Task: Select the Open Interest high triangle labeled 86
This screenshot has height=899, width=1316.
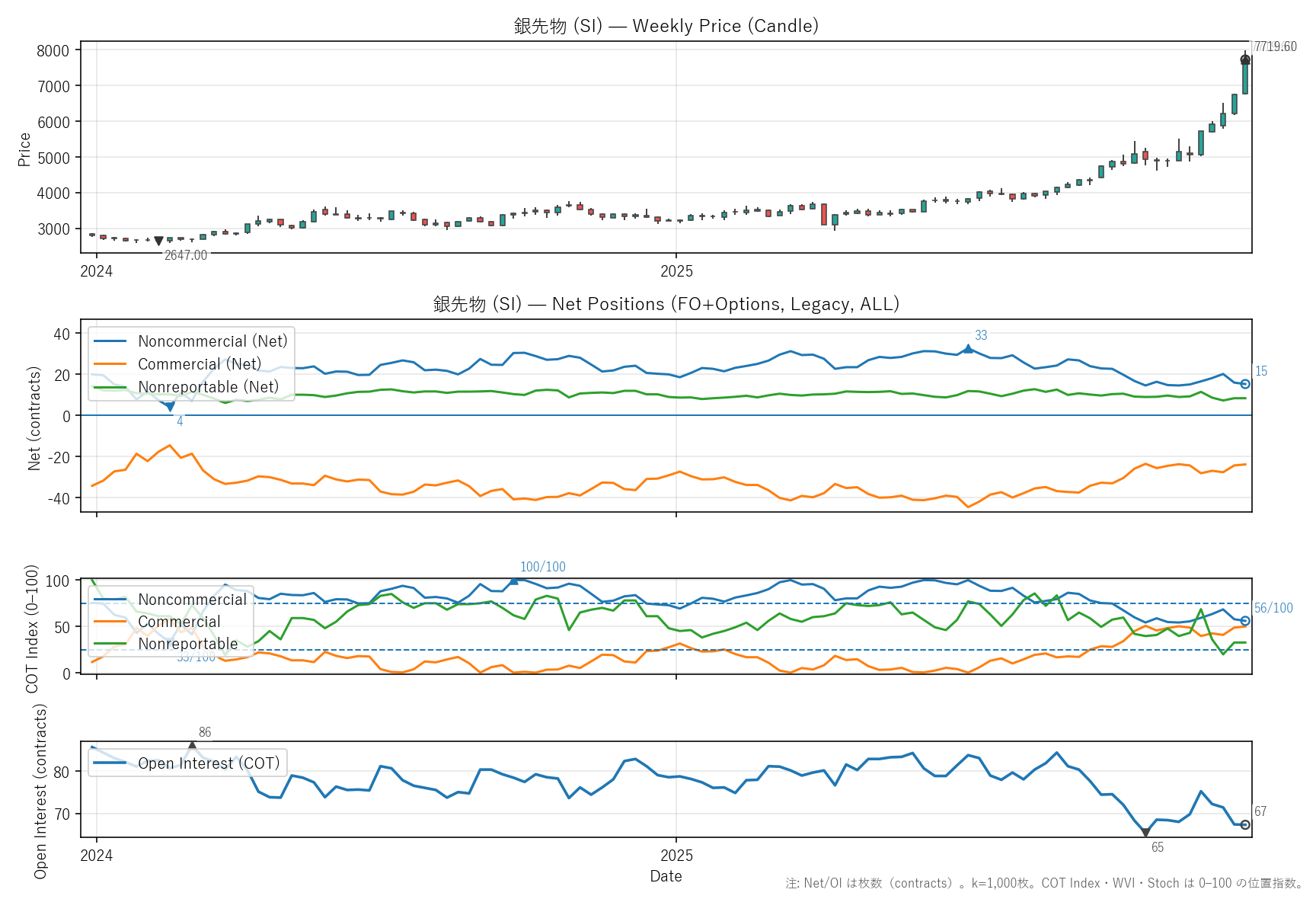Action: 192,746
